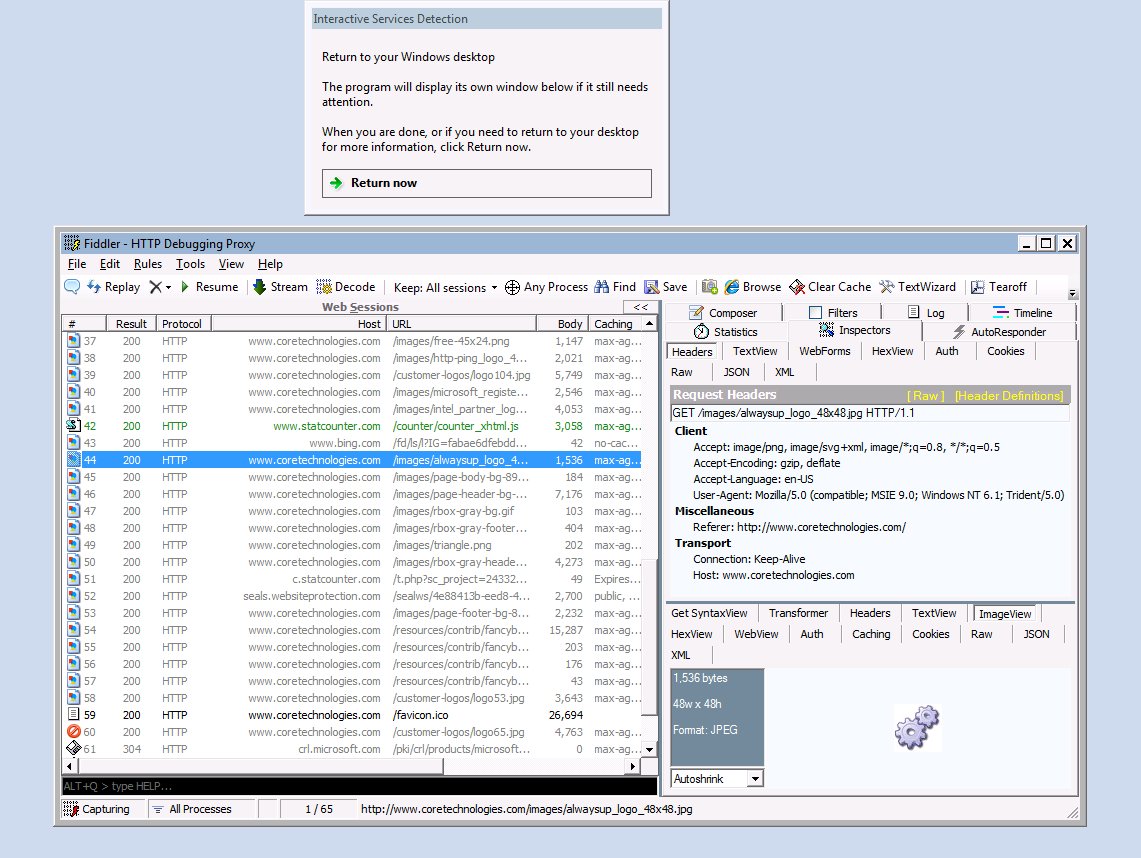
Task: Click session list scroll down arrow
Action: pyautogui.click(x=649, y=750)
